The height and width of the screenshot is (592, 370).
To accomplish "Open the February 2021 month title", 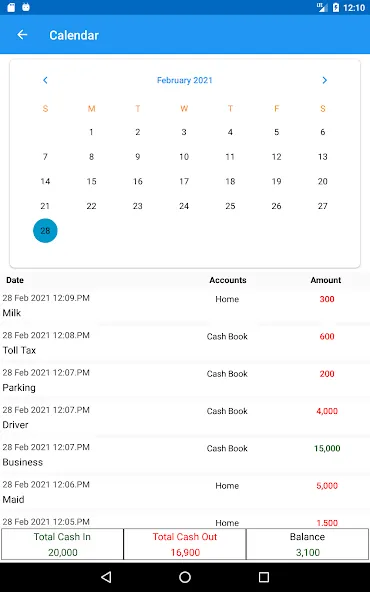I will click(185, 80).
